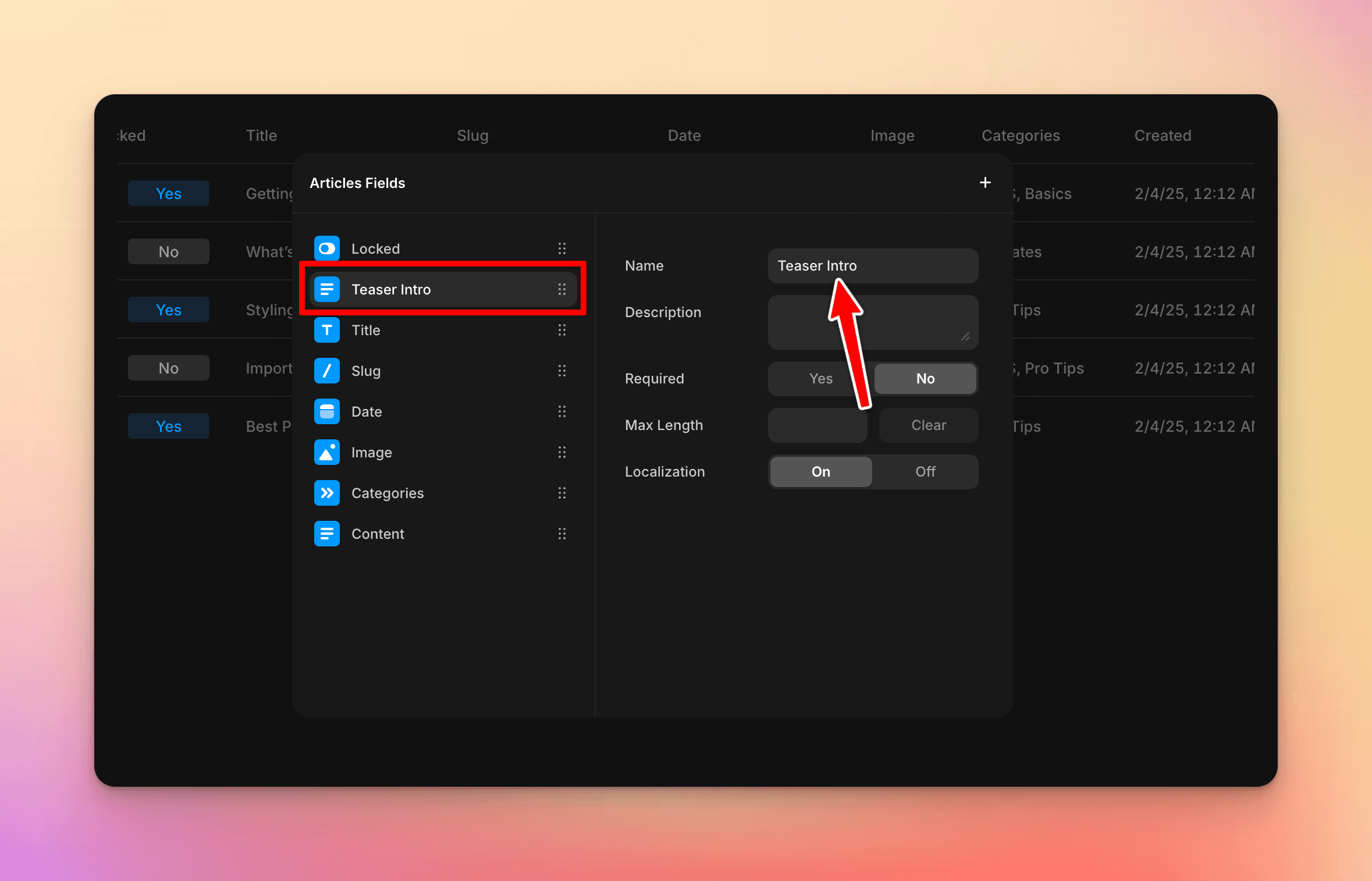Screen dimensions: 1372x881
Task: Clear the Max Length value
Action: [x=928, y=425]
